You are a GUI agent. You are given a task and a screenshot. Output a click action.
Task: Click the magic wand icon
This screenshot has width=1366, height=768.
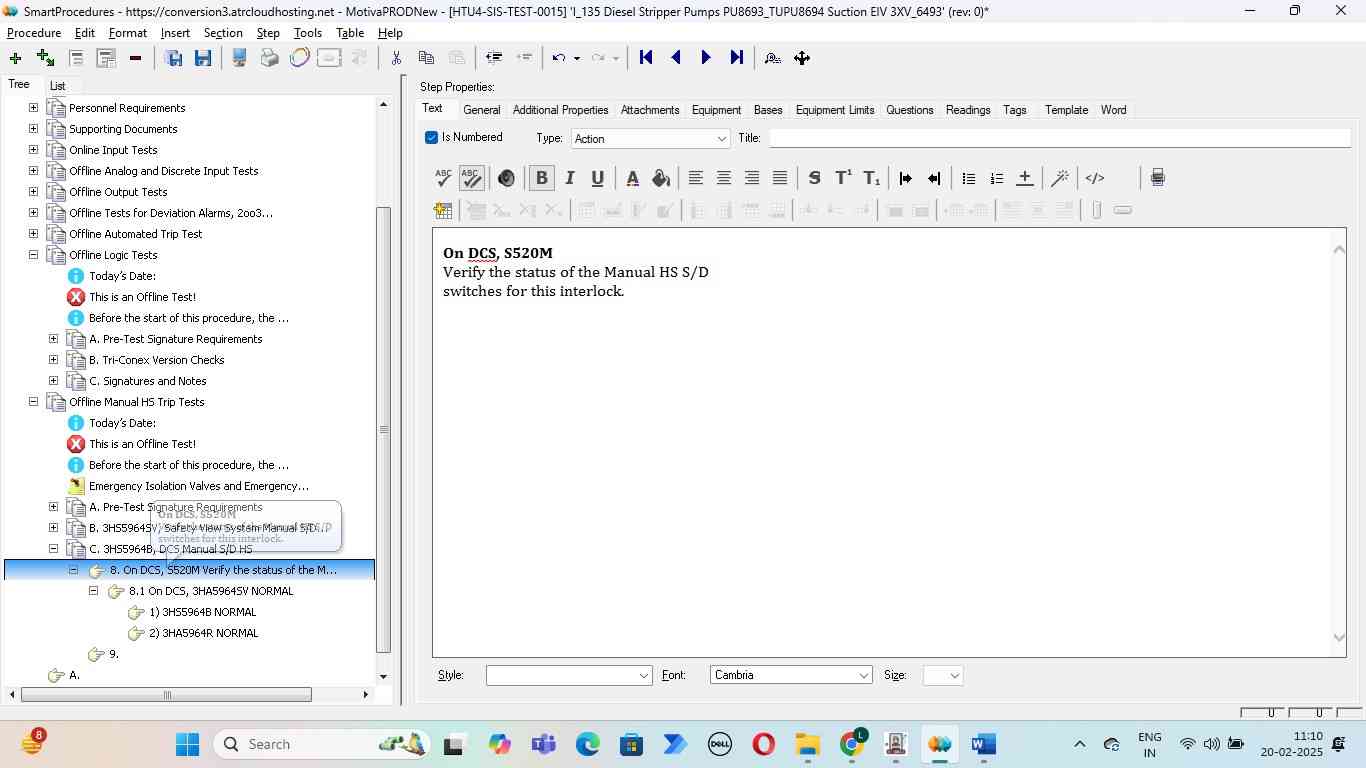(1060, 178)
